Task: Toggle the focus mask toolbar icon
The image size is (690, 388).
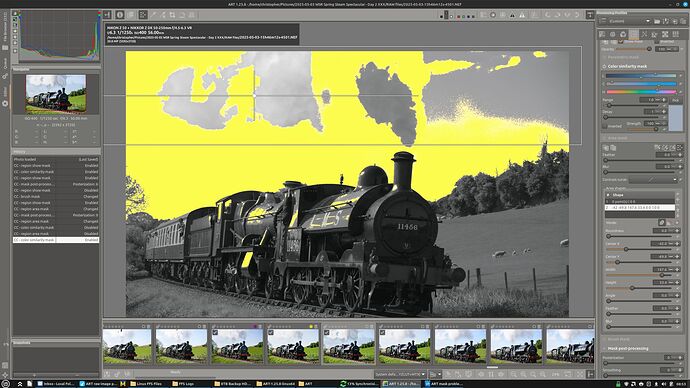Action: pos(493,15)
